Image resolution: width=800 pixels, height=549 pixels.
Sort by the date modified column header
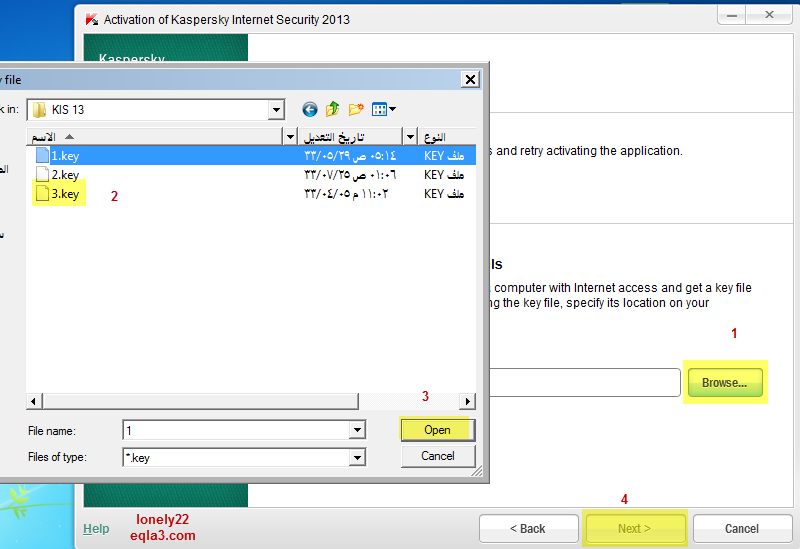pos(351,137)
